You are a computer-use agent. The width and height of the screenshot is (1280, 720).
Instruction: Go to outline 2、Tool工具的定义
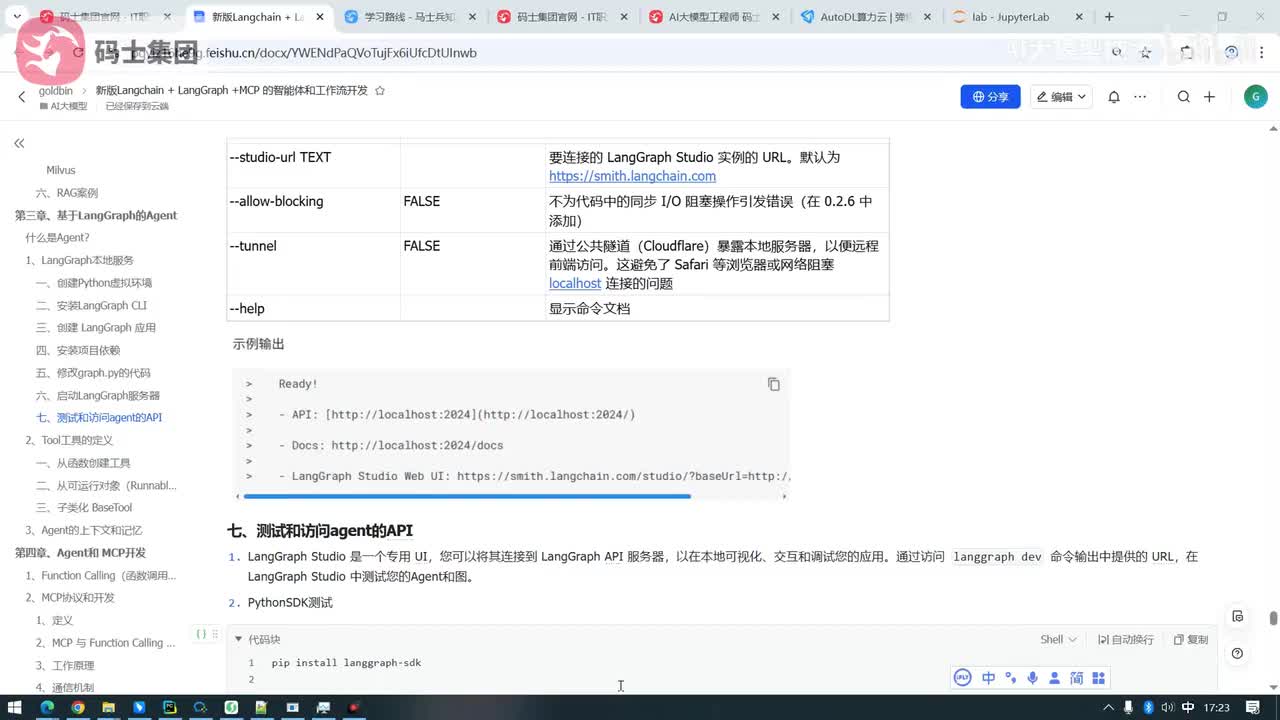[x=69, y=440]
